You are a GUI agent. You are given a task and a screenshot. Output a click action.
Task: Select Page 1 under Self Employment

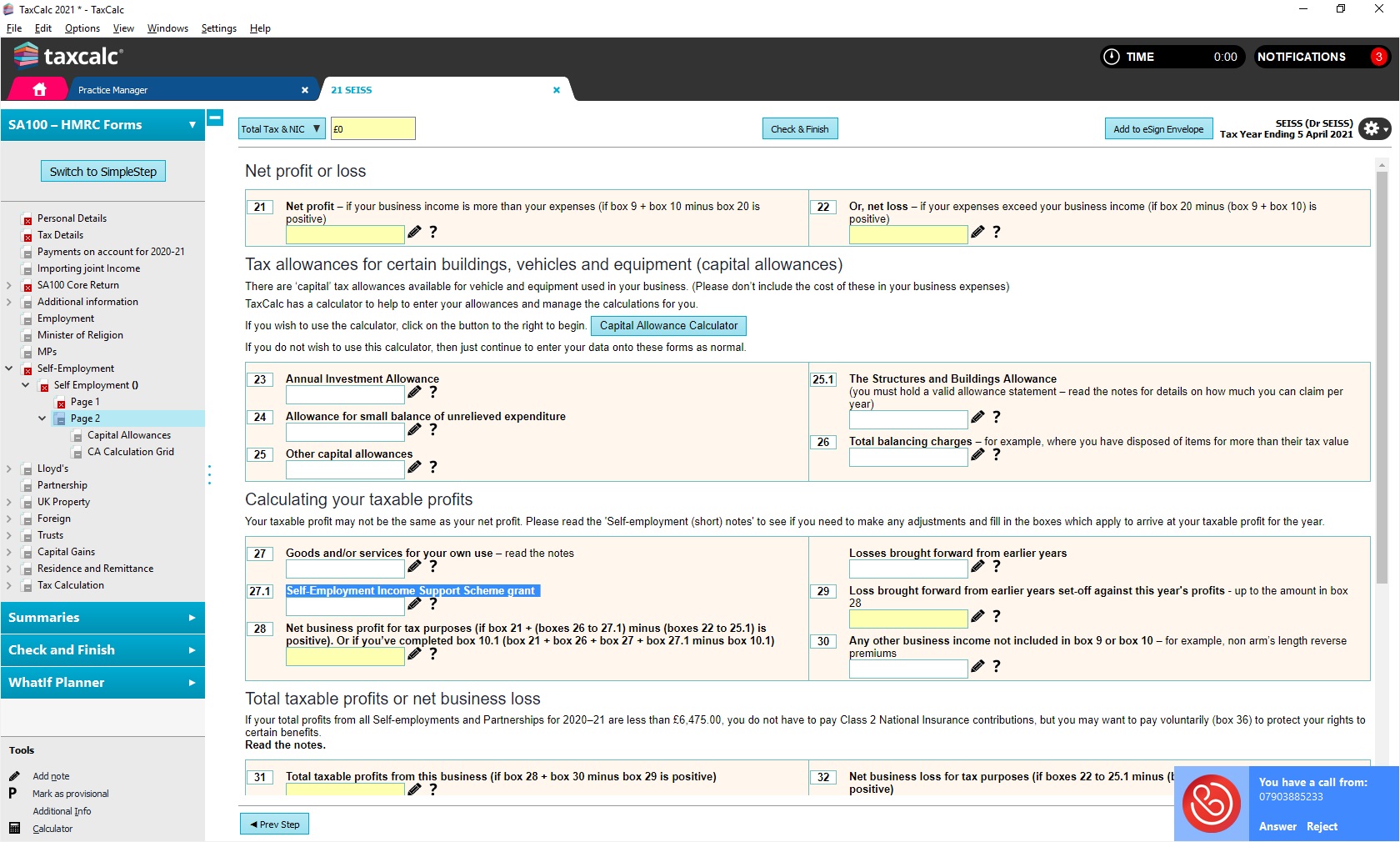pyautogui.click(x=85, y=402)
